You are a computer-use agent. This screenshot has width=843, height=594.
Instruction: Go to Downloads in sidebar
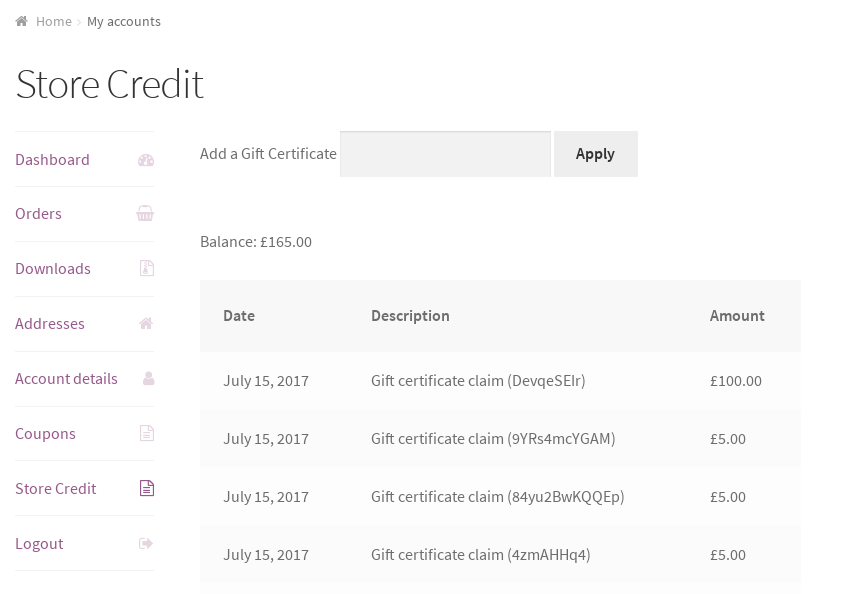53,269
